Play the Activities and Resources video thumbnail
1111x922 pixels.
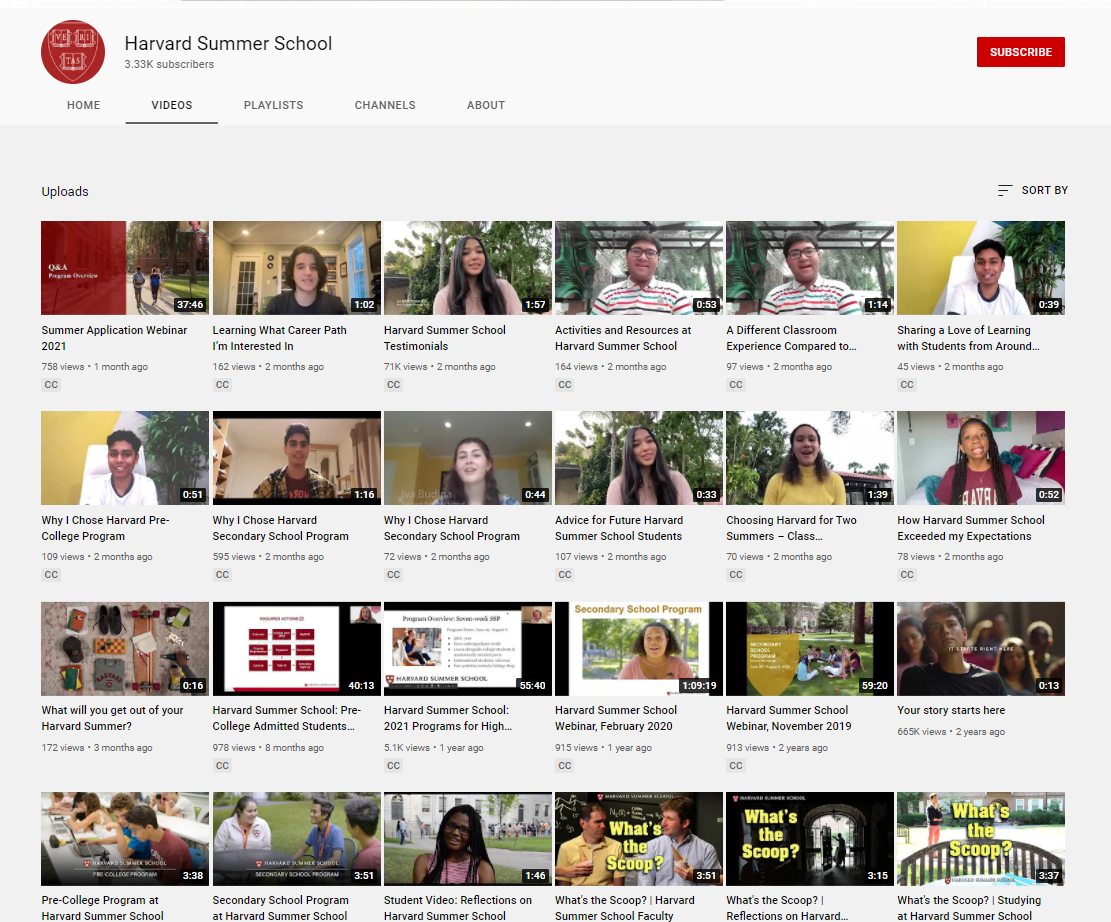click(x=639, y=268)
